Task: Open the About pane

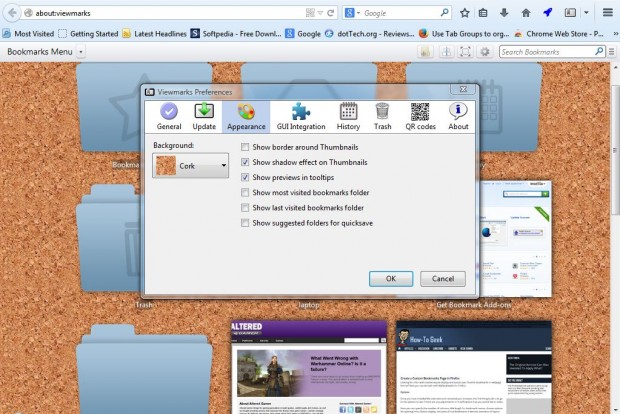Action: (458, 117)
